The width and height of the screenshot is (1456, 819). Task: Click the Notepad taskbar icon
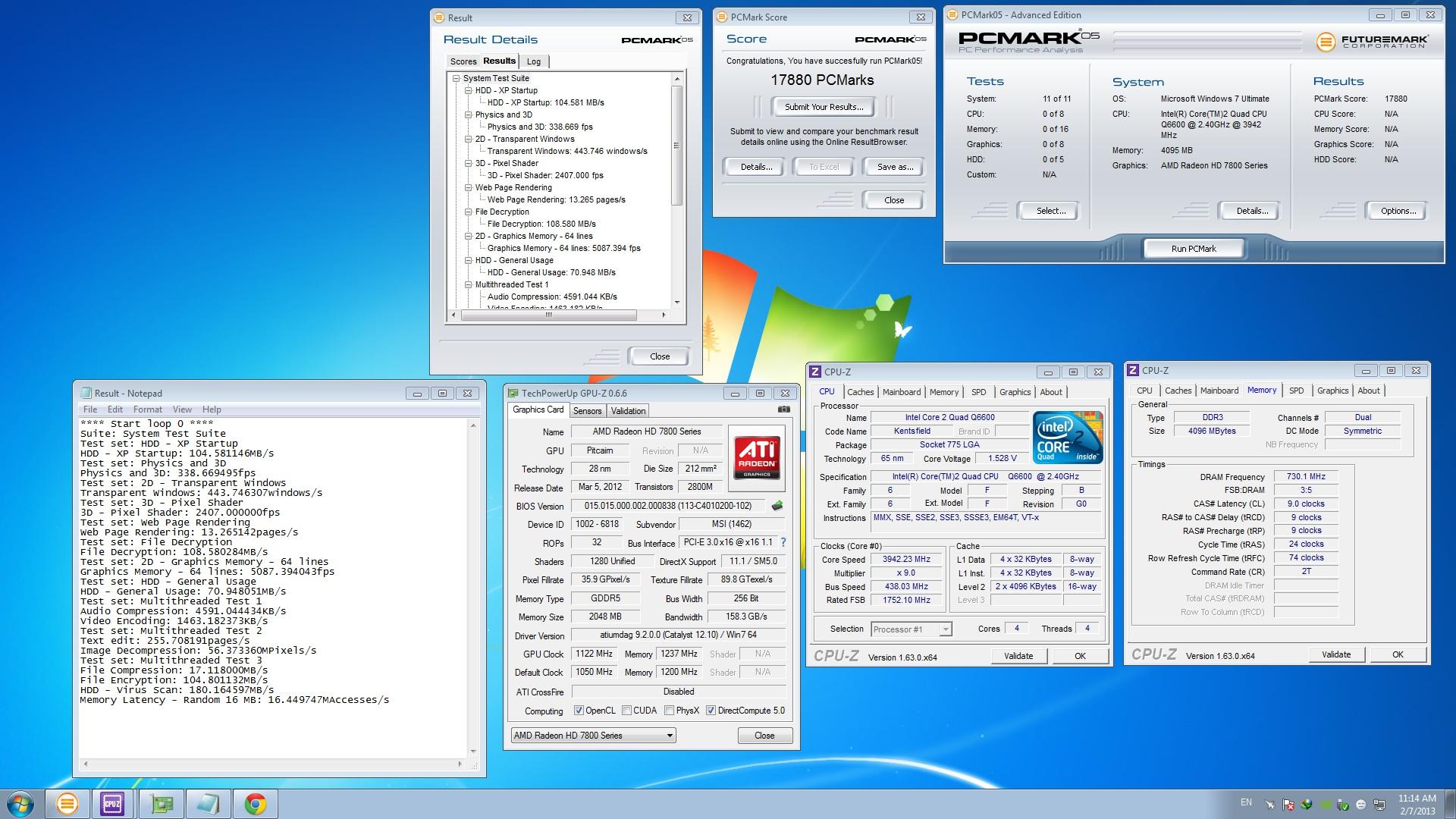(208, 804)
